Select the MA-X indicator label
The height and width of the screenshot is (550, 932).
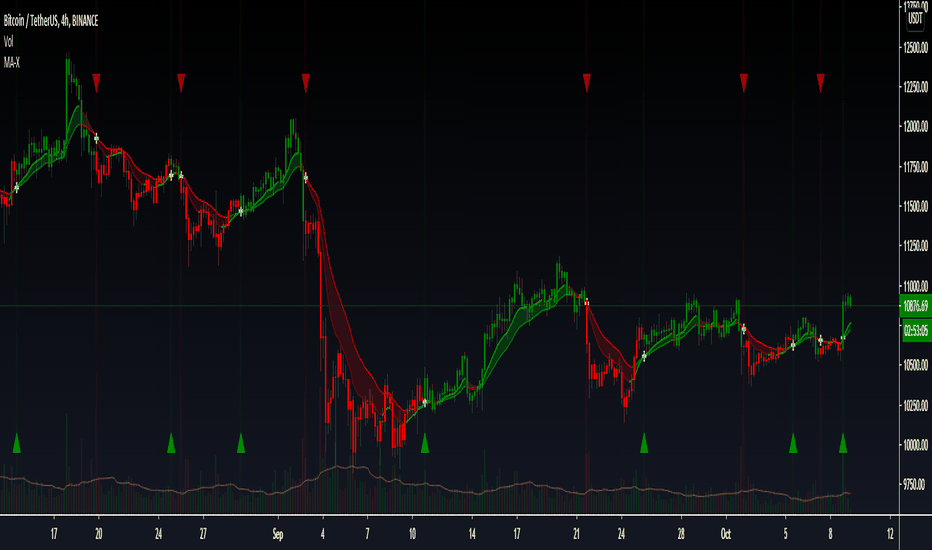coord(12,62)
